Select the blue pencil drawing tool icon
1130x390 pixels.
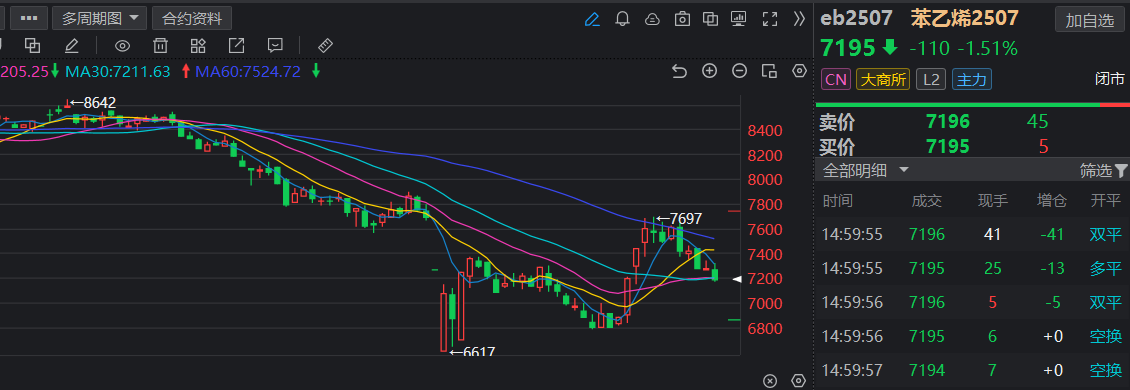tap(592, 19)
